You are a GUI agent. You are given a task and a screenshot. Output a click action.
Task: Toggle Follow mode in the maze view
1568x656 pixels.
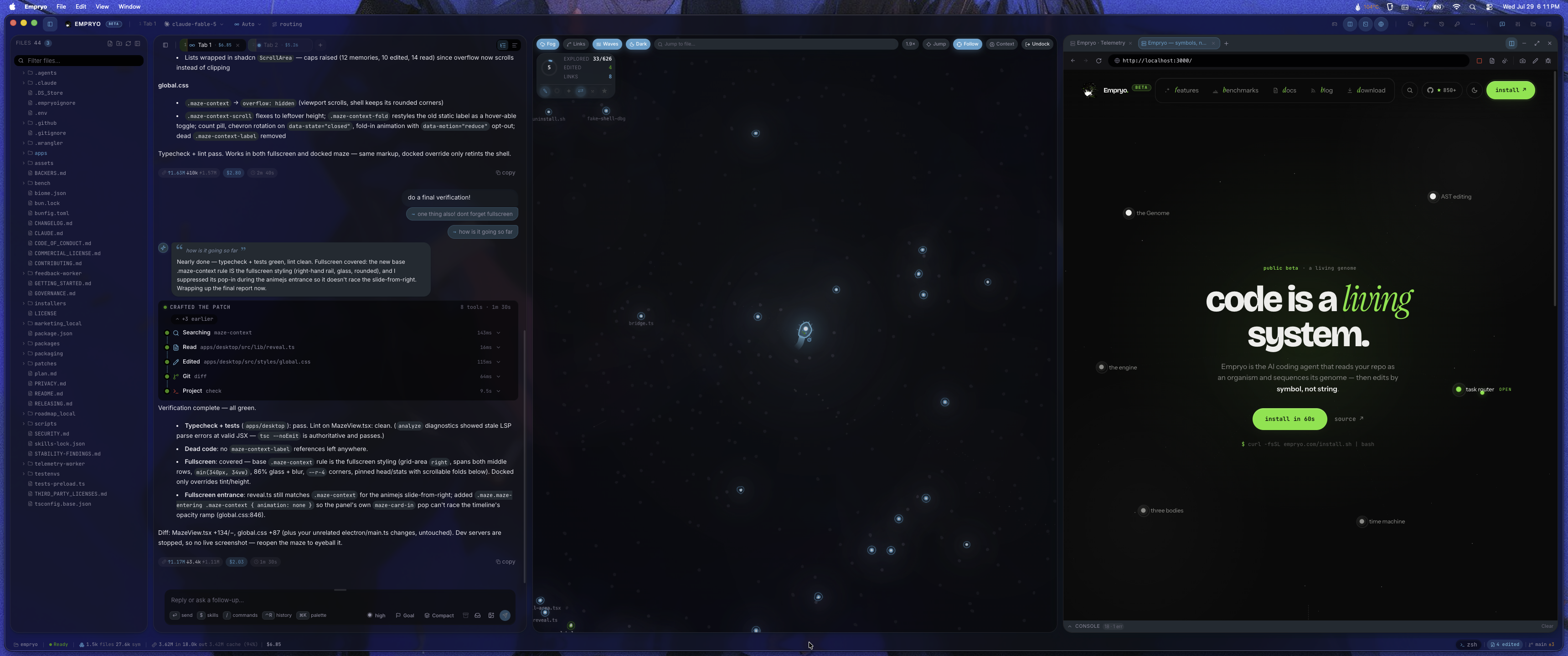pos(967,45)
